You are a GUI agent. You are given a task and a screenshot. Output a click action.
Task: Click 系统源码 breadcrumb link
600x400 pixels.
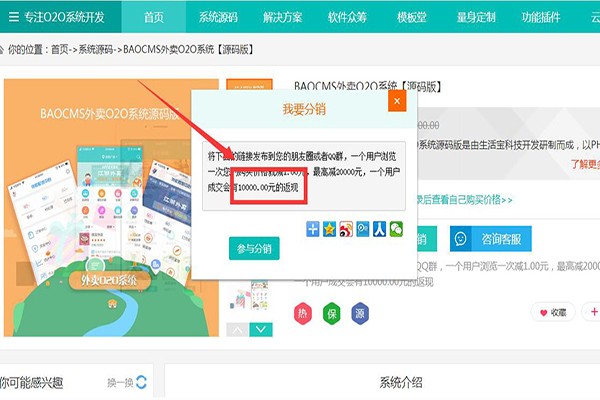[x=96, y=49]
